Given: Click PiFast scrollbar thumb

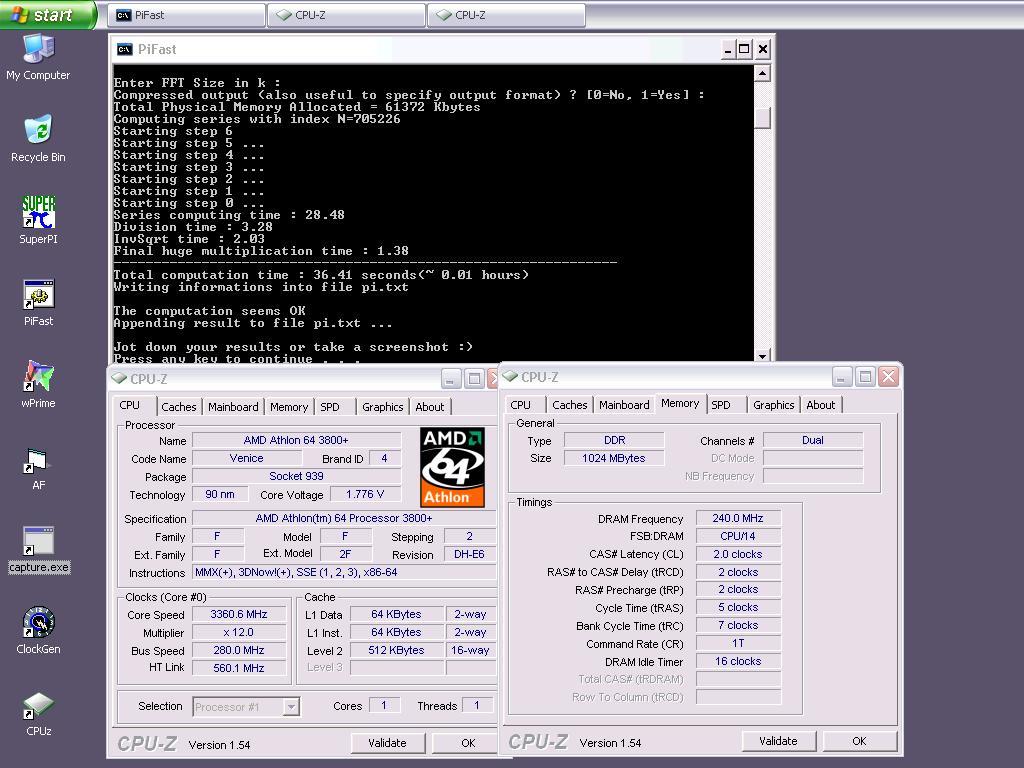Looking at the screenshot, I should coord(762,118).
